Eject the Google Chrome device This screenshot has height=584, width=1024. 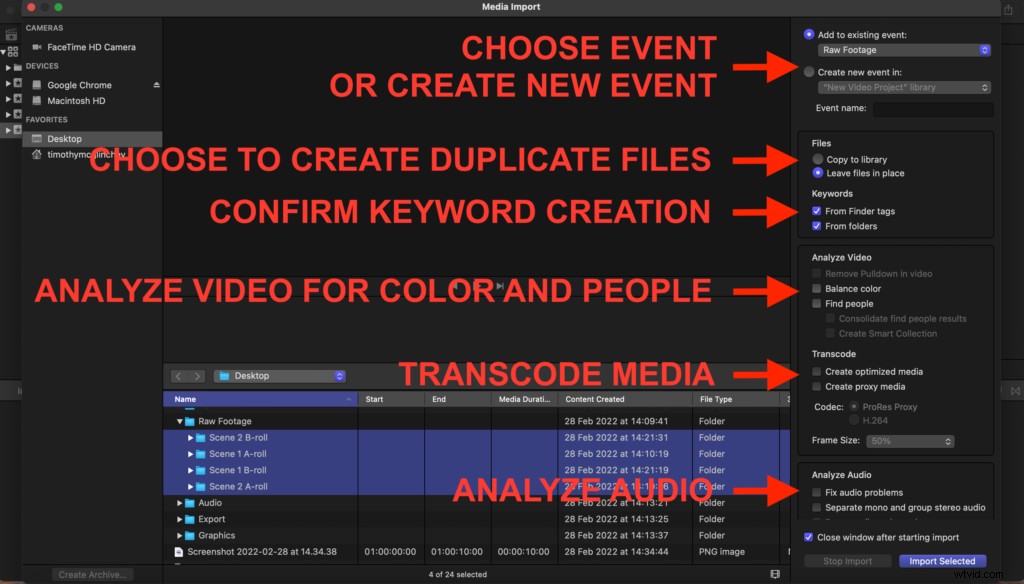[158, 85]
